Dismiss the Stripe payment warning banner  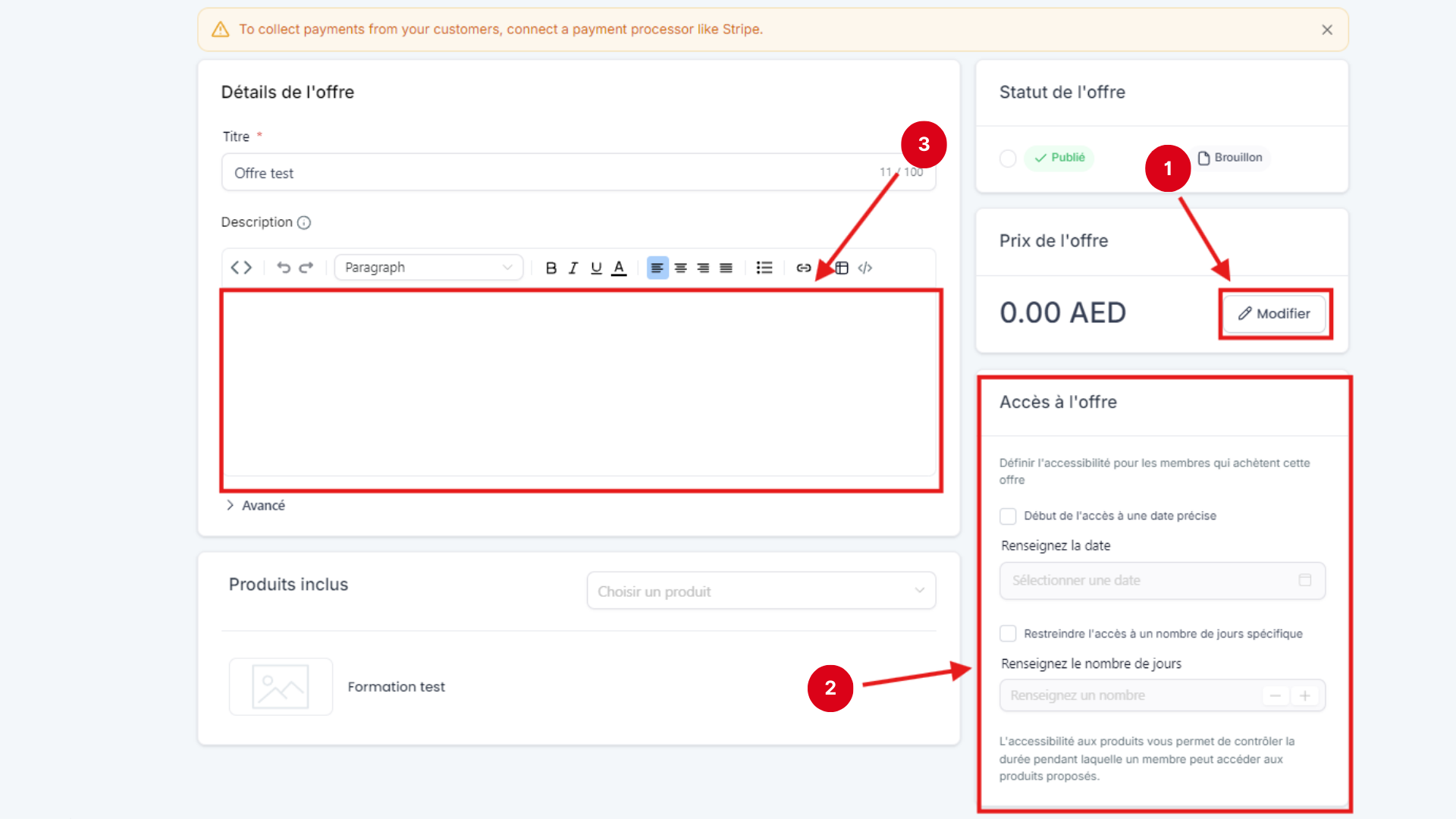(x=1327, y=30)
